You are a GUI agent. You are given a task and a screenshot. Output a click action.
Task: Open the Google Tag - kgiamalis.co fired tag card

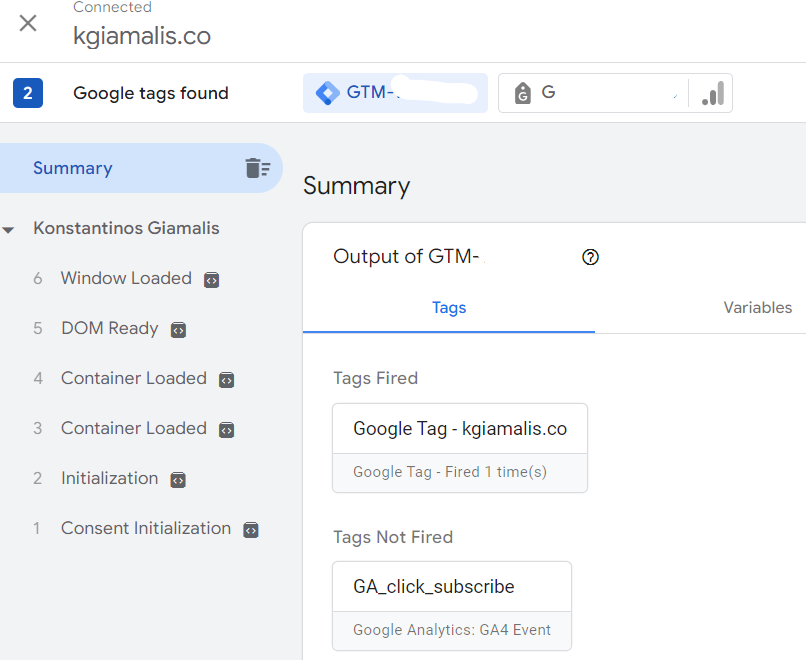coord(460,448)
